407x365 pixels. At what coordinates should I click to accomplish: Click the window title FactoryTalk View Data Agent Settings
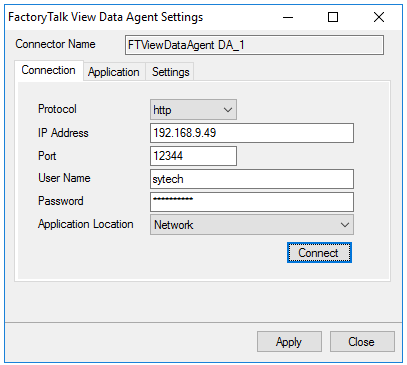tap(106, 17)
